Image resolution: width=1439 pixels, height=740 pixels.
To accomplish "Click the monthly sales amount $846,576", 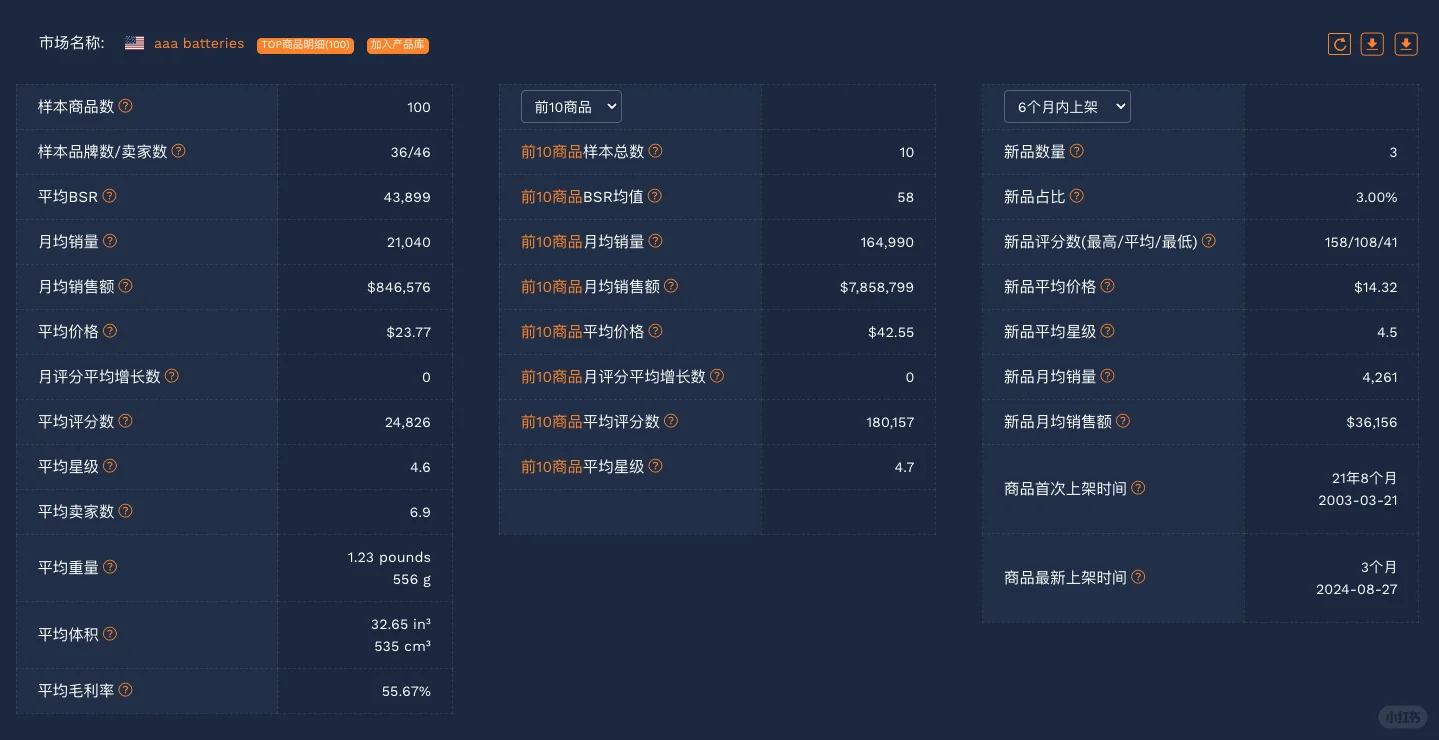I will pos(399,287).
